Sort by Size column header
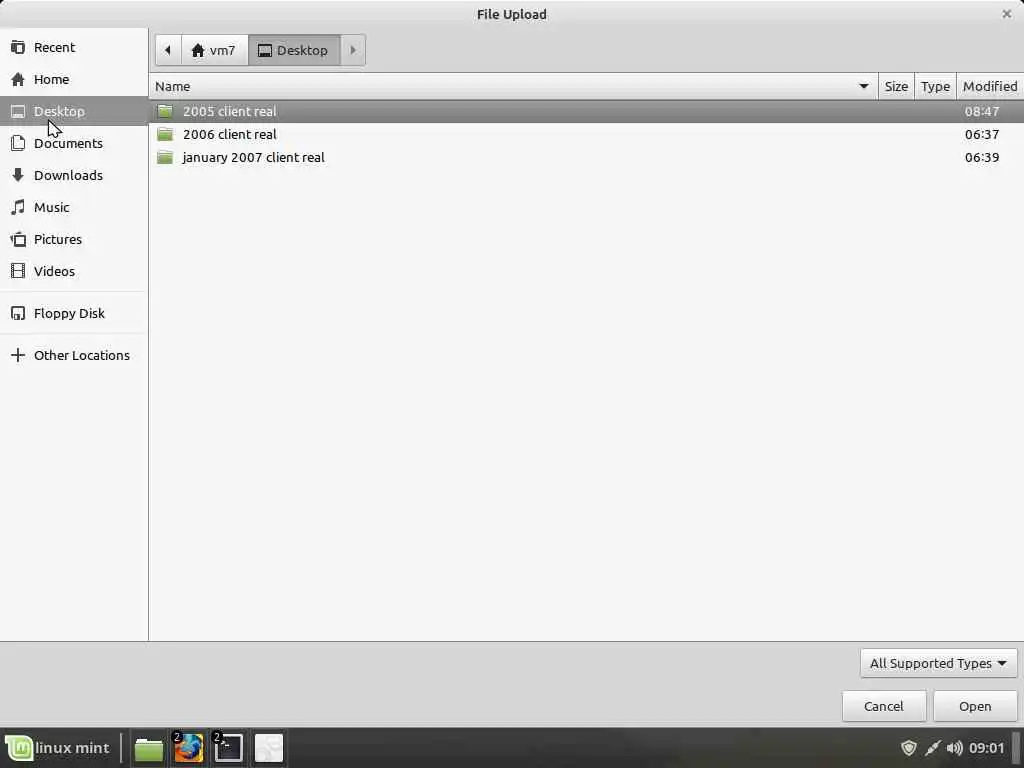This screenshot has width=1024, height=768. coord(896,86)
